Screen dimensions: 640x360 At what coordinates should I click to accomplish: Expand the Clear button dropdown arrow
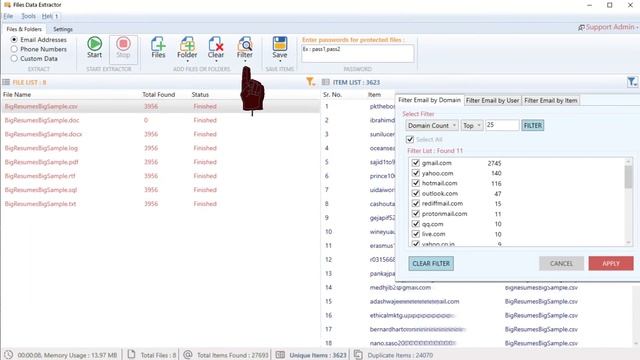216,61
